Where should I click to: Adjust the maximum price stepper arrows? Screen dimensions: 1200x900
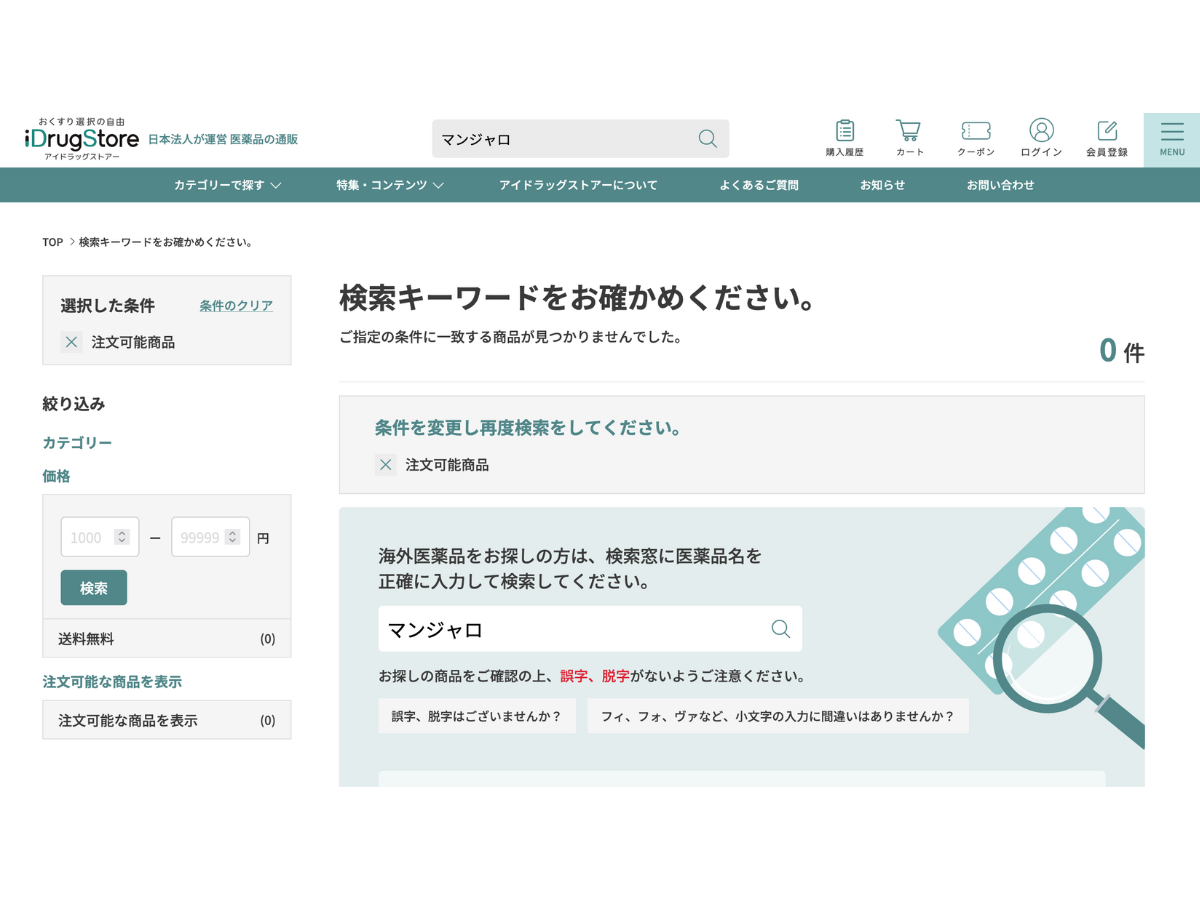[x=233, y=537]
